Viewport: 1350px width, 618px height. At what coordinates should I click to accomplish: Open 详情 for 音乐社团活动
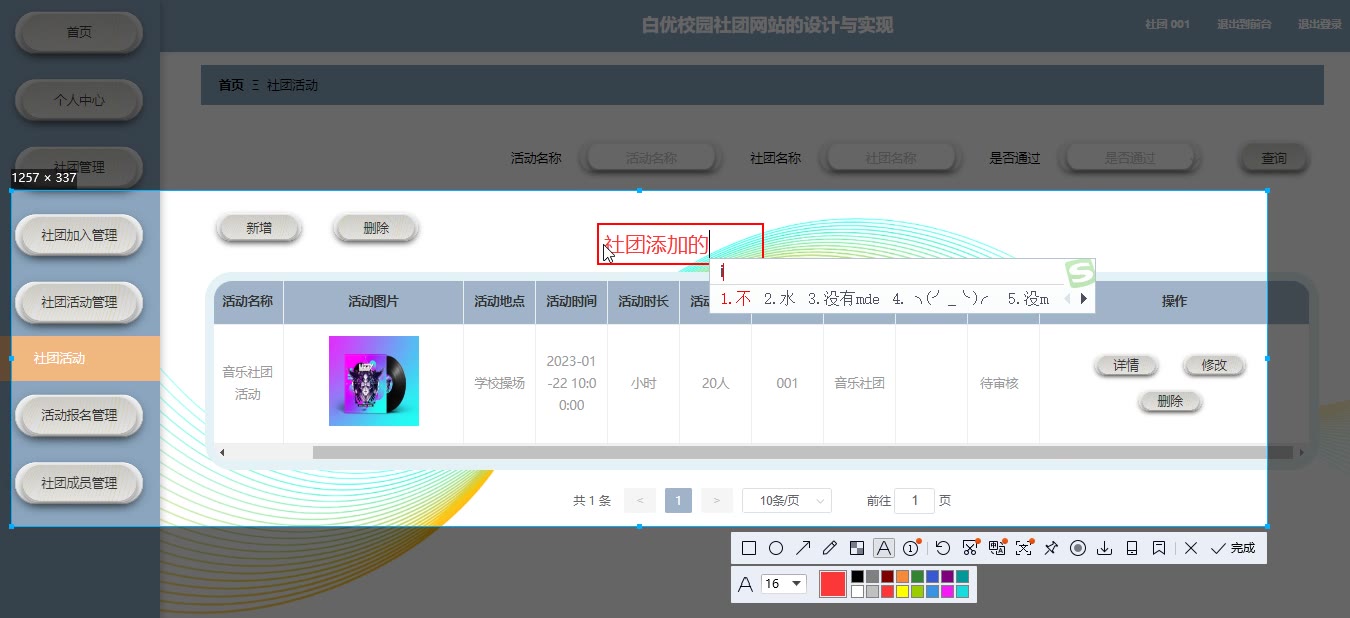pyautogui.click(x=1126, y=365)
